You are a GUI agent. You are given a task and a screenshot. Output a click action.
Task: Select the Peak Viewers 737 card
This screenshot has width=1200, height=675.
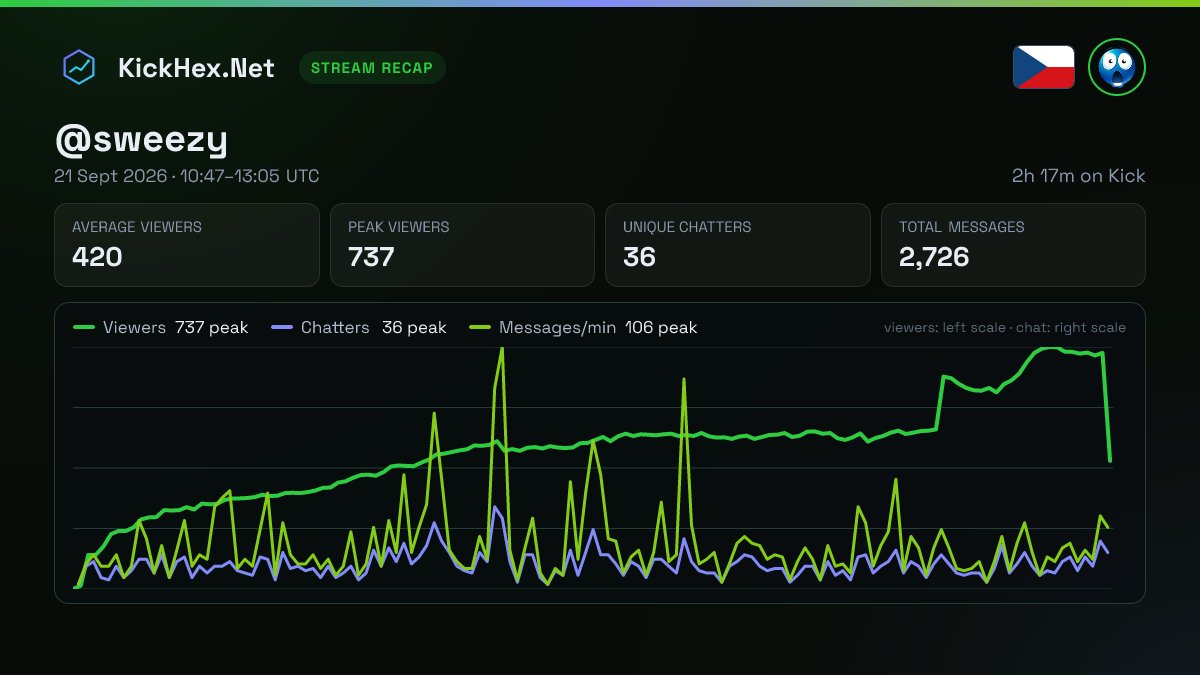(462, 245)
